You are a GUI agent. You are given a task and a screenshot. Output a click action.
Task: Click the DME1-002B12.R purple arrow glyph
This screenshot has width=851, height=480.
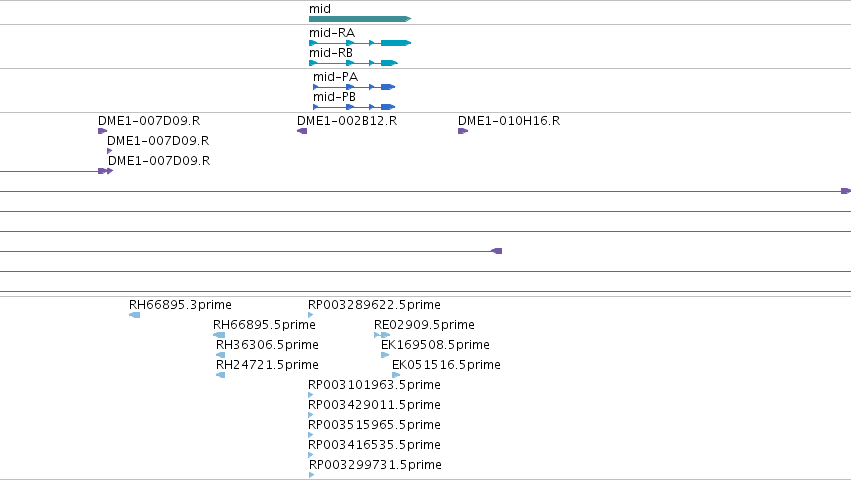(x=302, y=131)
